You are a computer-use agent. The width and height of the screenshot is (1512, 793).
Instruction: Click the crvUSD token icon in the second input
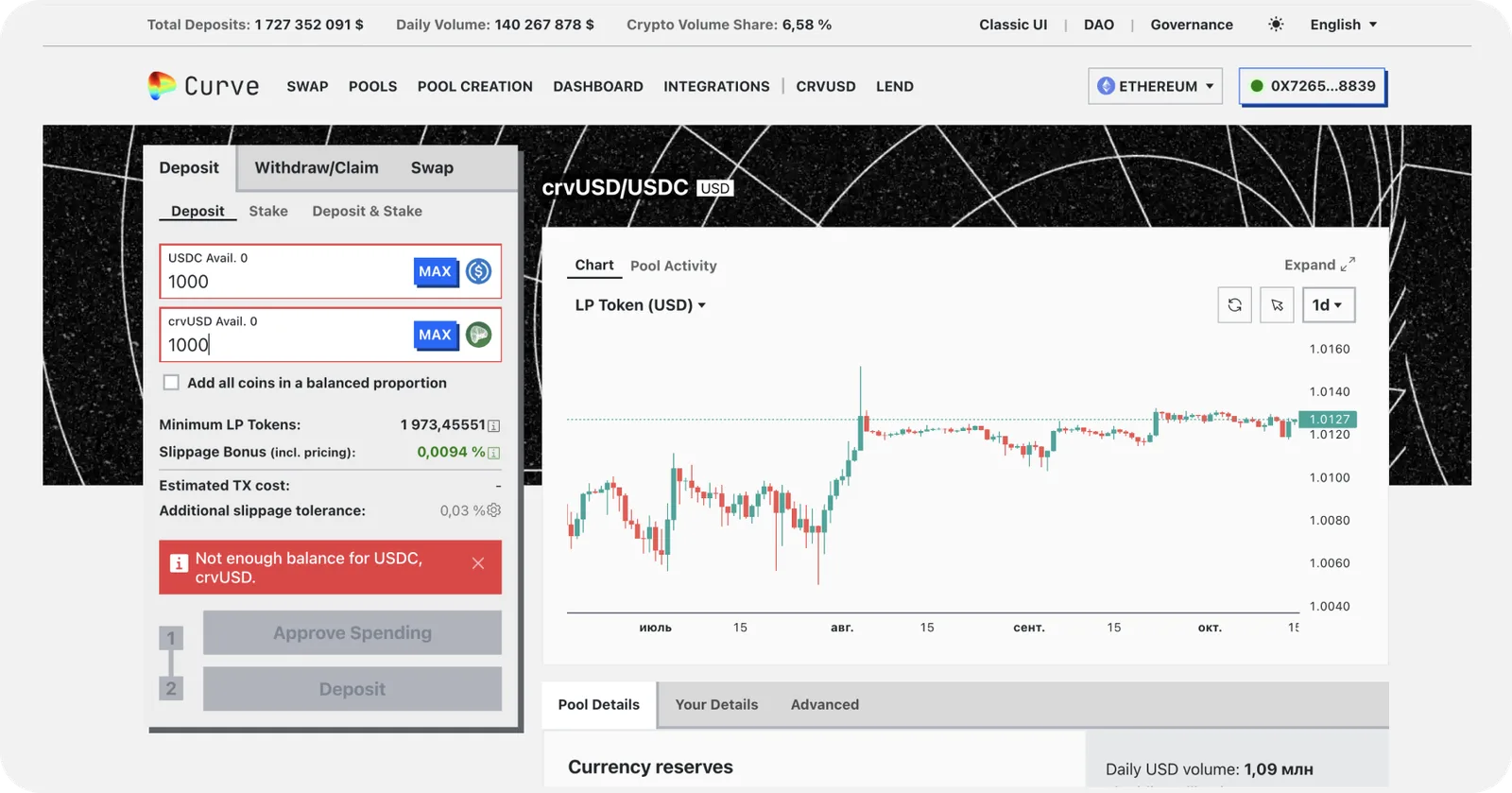point(479,335)
